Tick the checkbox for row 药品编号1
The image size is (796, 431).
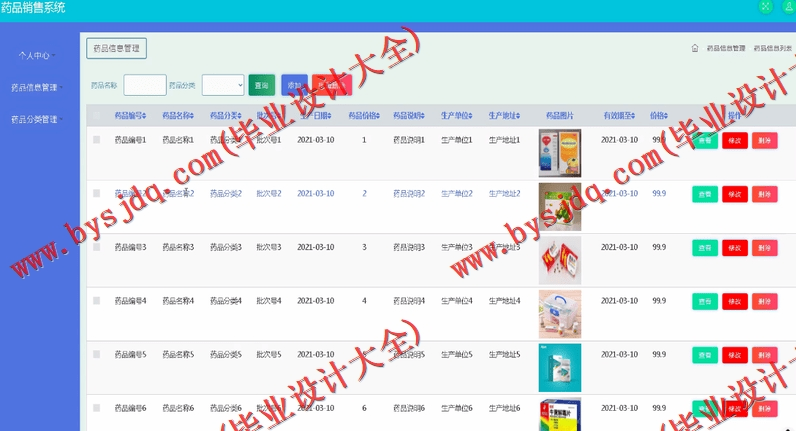click(x=96, y=140)
